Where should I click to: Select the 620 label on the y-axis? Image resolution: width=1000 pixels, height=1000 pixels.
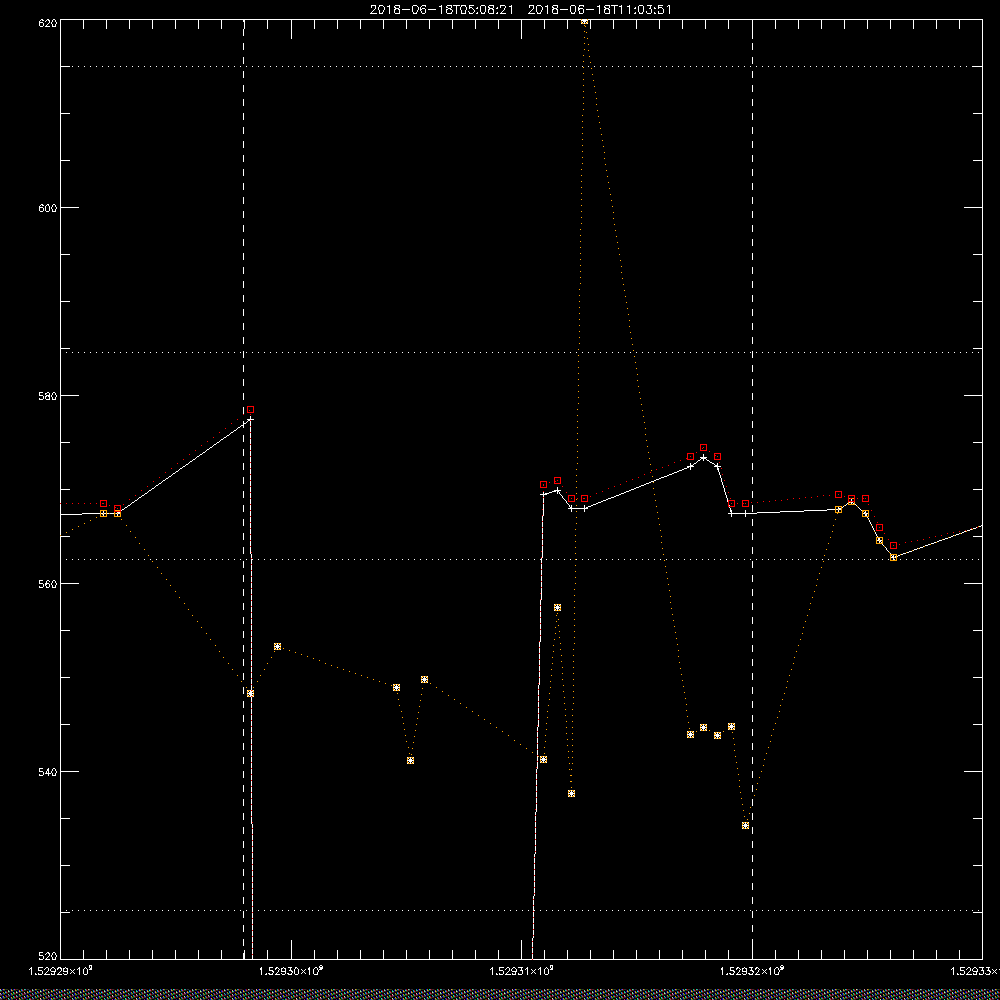click(49, 24)
